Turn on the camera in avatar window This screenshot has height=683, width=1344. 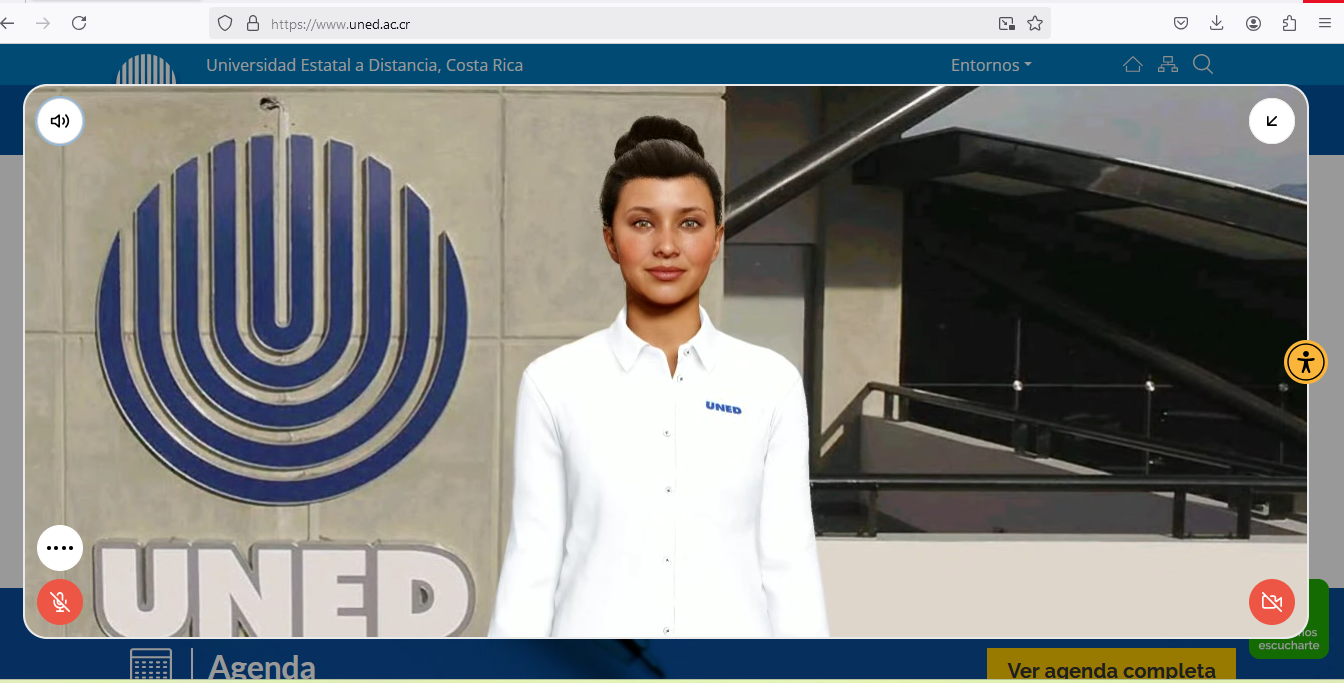point(1271,602)
